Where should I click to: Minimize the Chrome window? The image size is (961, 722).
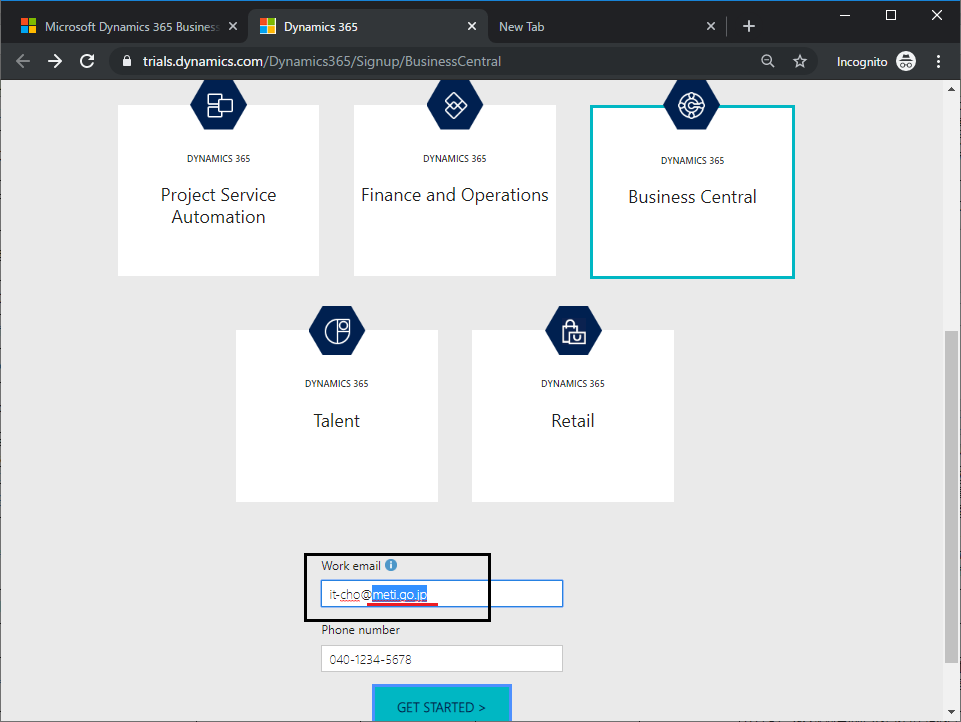[845, 15]
